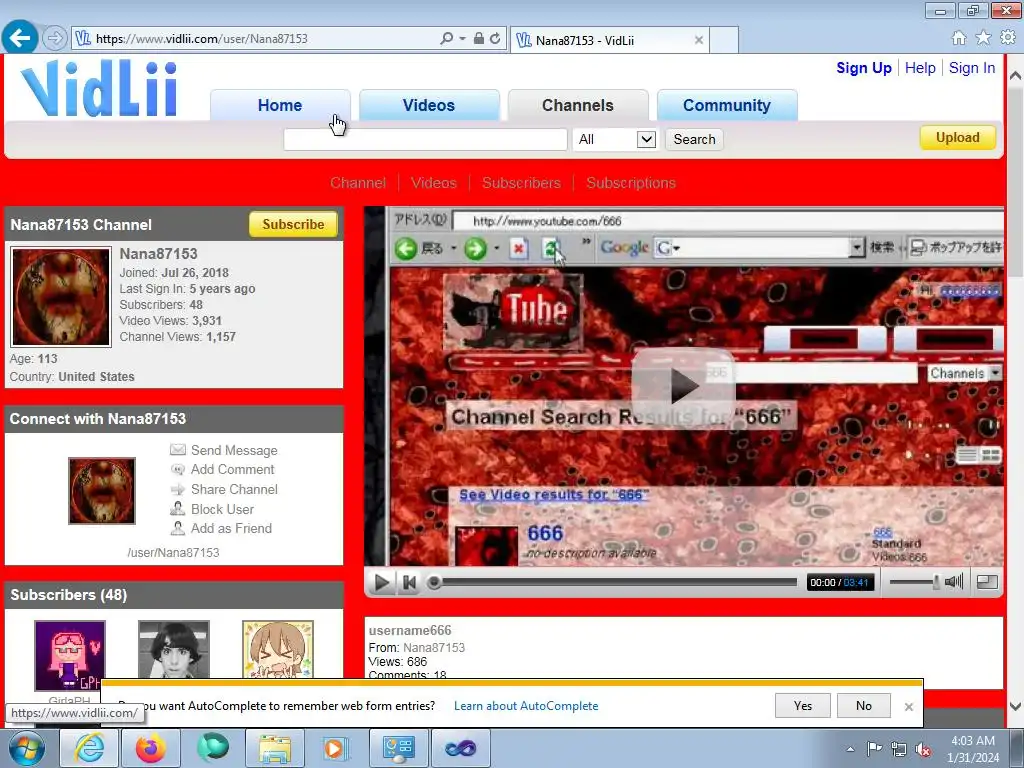The height and width of the screenshot is (768, 1024).
Task: Click the Block User person icon
Action: (x=178, y=509)
